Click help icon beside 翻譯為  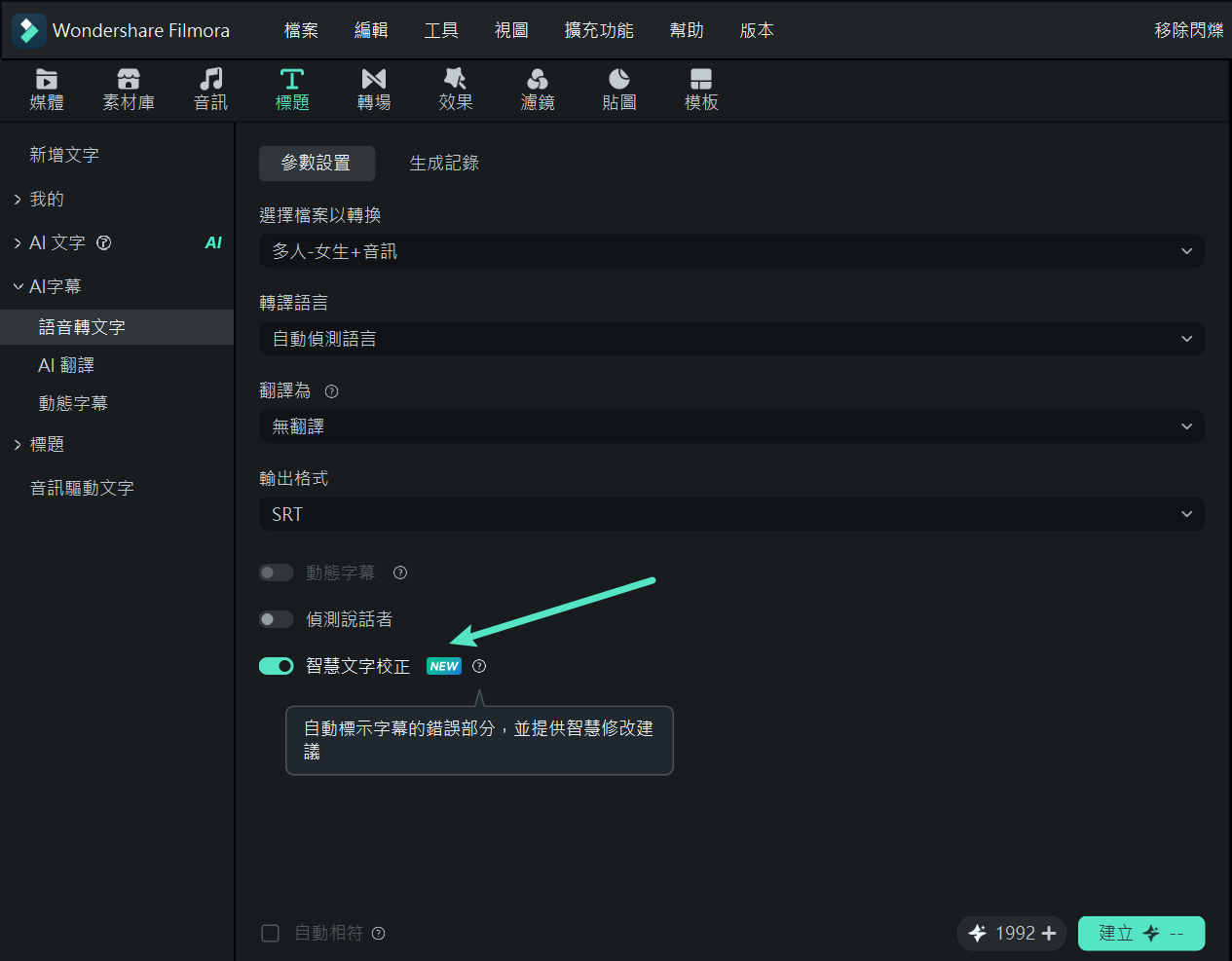pyautogui.click(x=331, y=391)
